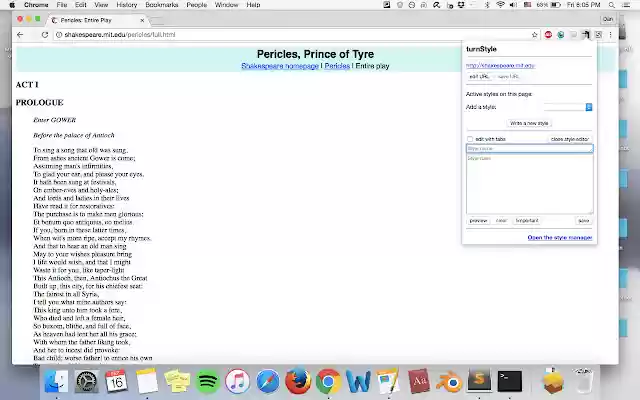Open the Apple menu
The image size is (640, 400).
12,5
